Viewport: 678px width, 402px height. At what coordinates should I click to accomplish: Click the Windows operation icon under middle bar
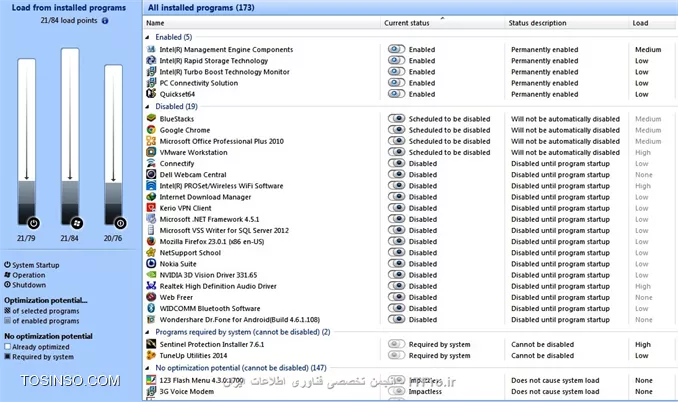[x=77, y=223]
